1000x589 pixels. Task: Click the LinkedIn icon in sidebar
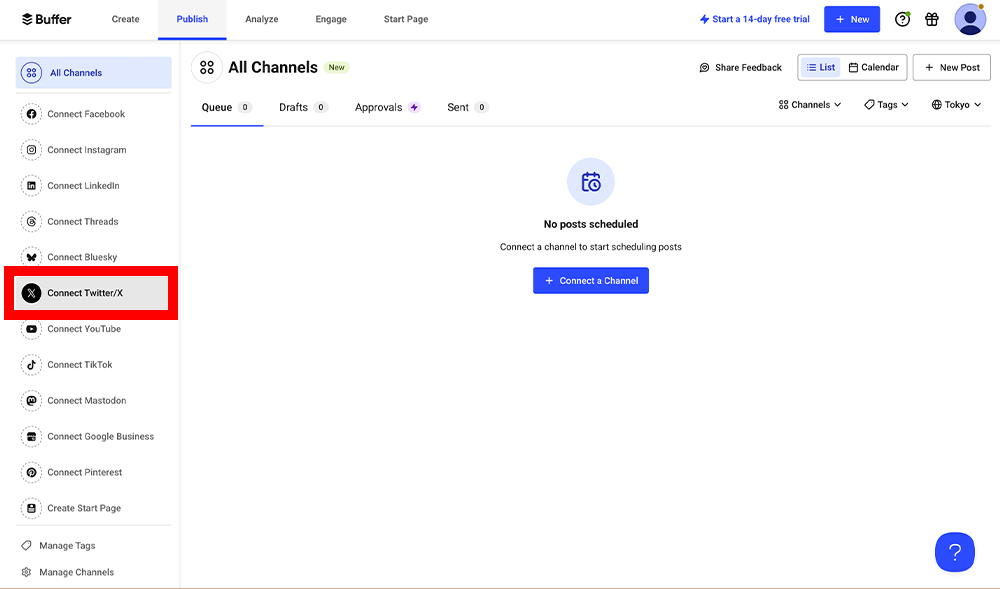click(x=31, y=185)
